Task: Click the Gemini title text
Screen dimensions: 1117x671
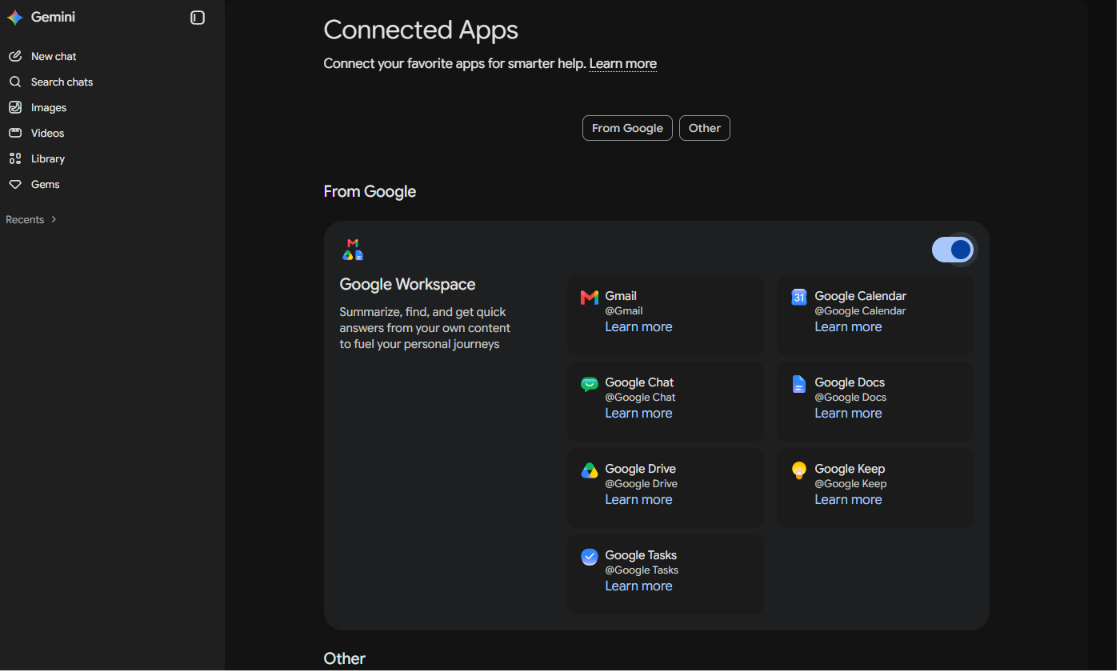Action: 53,17
